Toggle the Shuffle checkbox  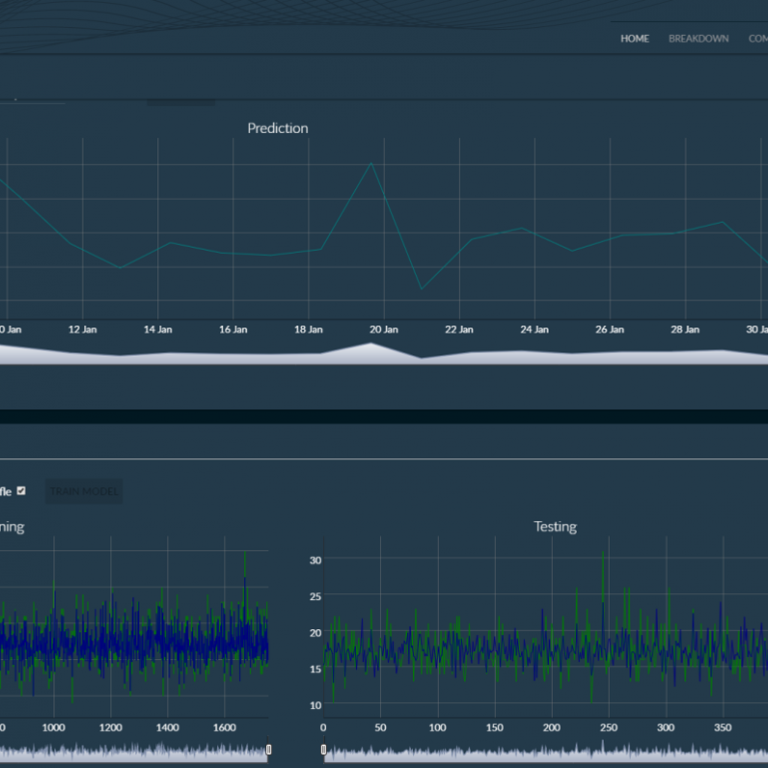click(x=21, y=491)
